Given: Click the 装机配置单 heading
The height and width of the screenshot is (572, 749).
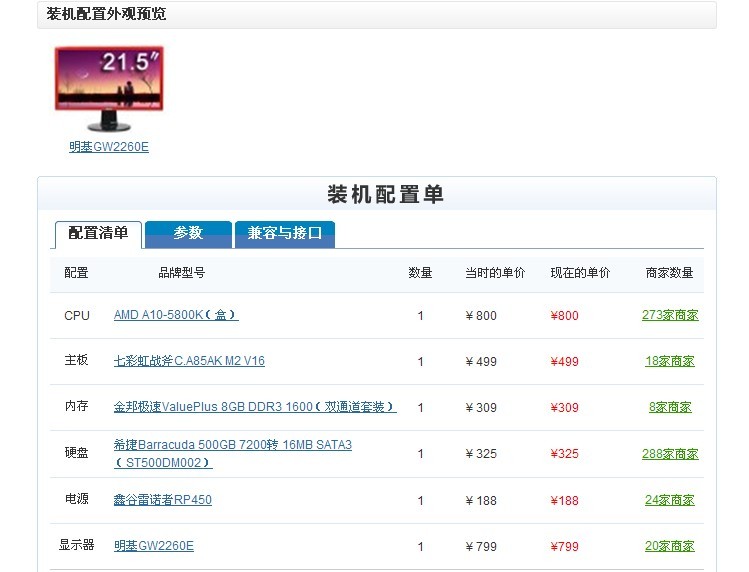Looking at the screenshot, I should (x=386, y=194).
